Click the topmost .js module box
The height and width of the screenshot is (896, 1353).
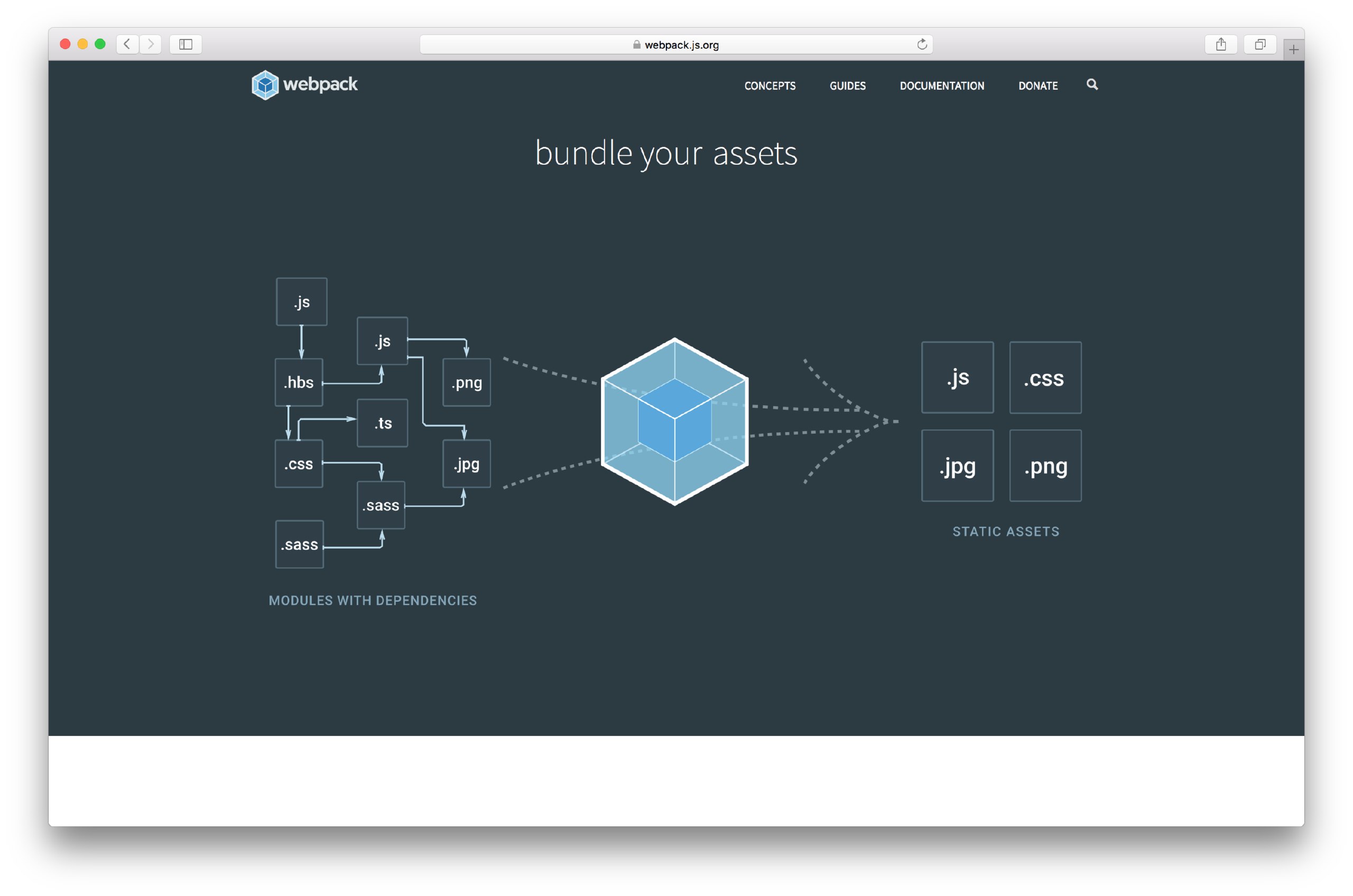tap(302, 302)
